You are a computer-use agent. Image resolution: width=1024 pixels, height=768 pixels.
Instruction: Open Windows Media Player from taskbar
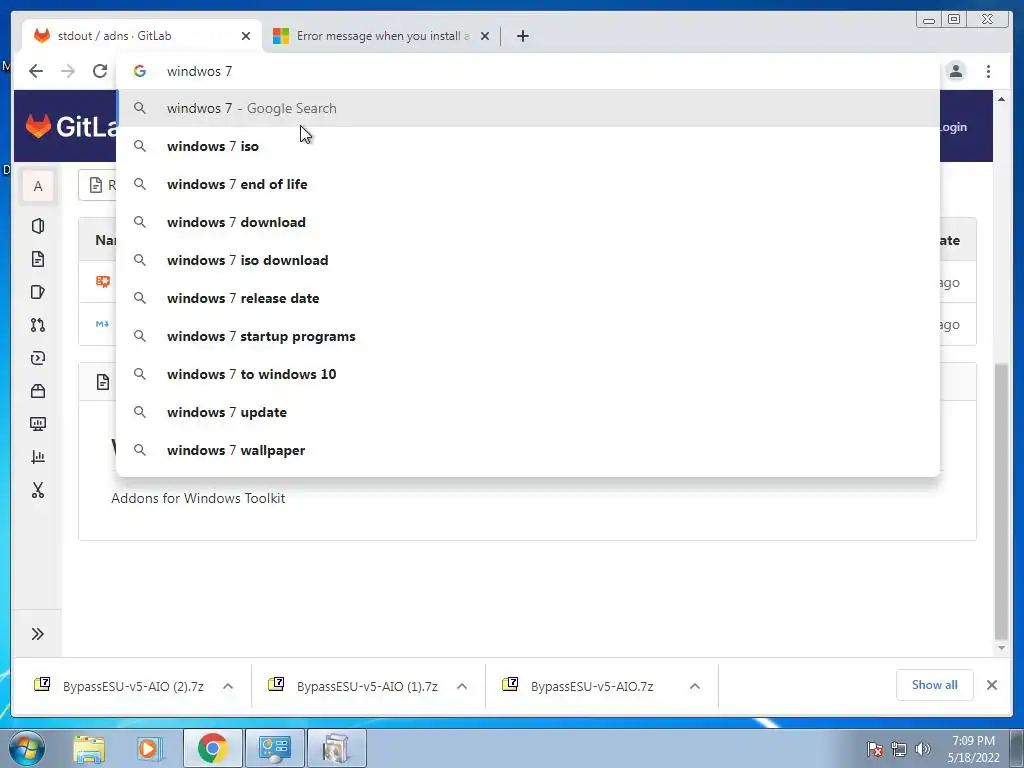150,748
